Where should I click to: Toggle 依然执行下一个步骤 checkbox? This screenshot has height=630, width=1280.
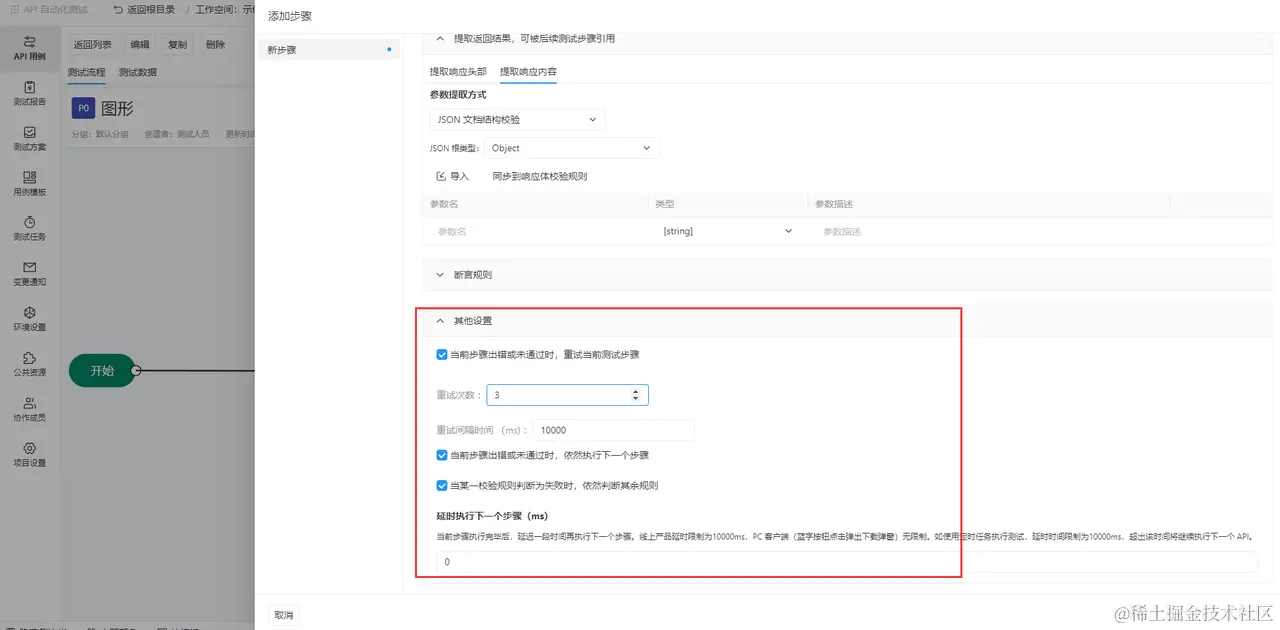[442, 455]
